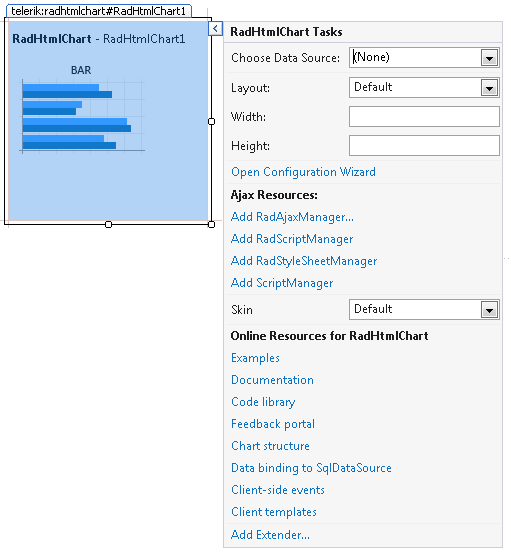Click the Skin label

(x=242, y=310)
